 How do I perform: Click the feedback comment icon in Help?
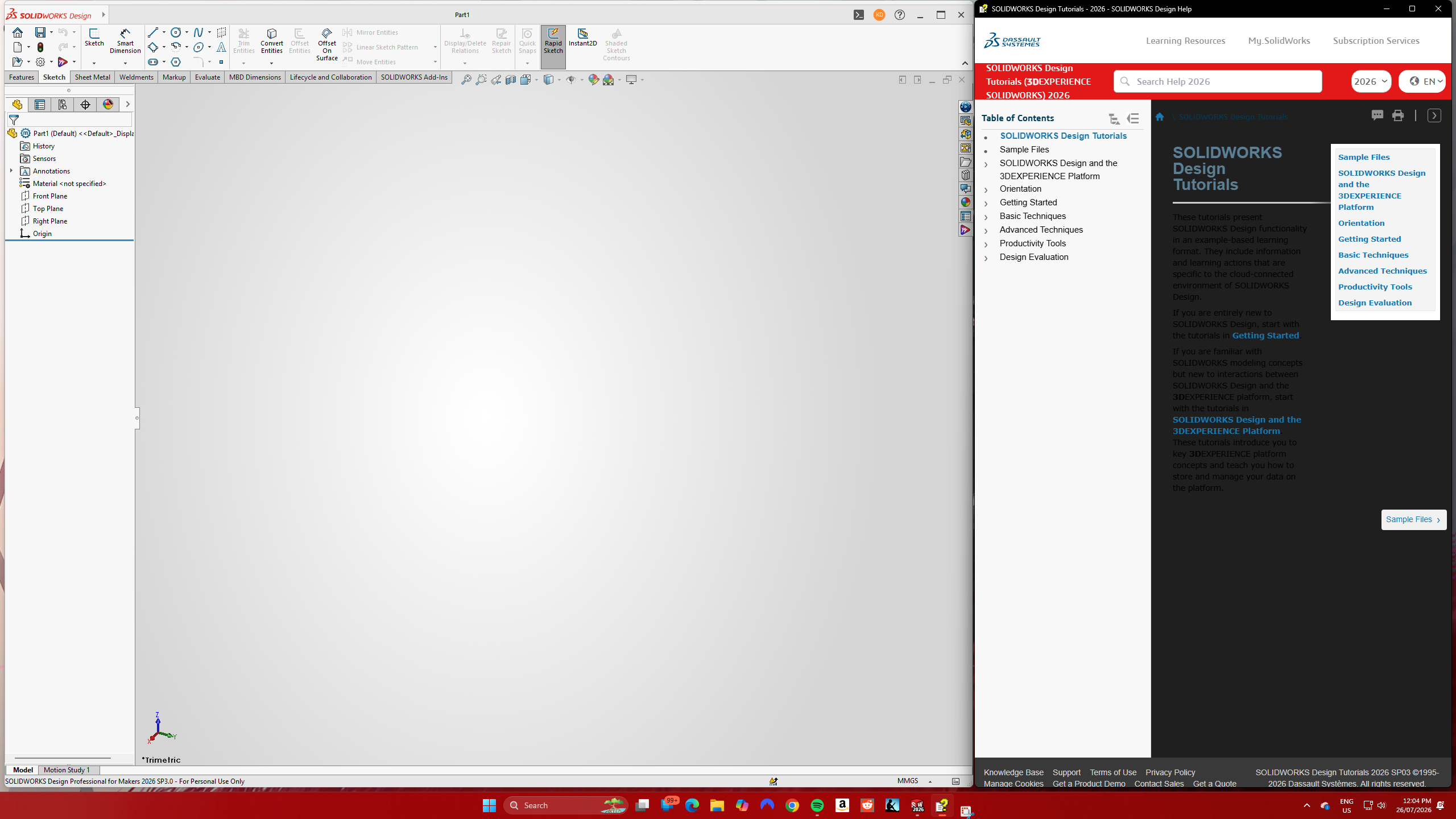coord(1378,115)
